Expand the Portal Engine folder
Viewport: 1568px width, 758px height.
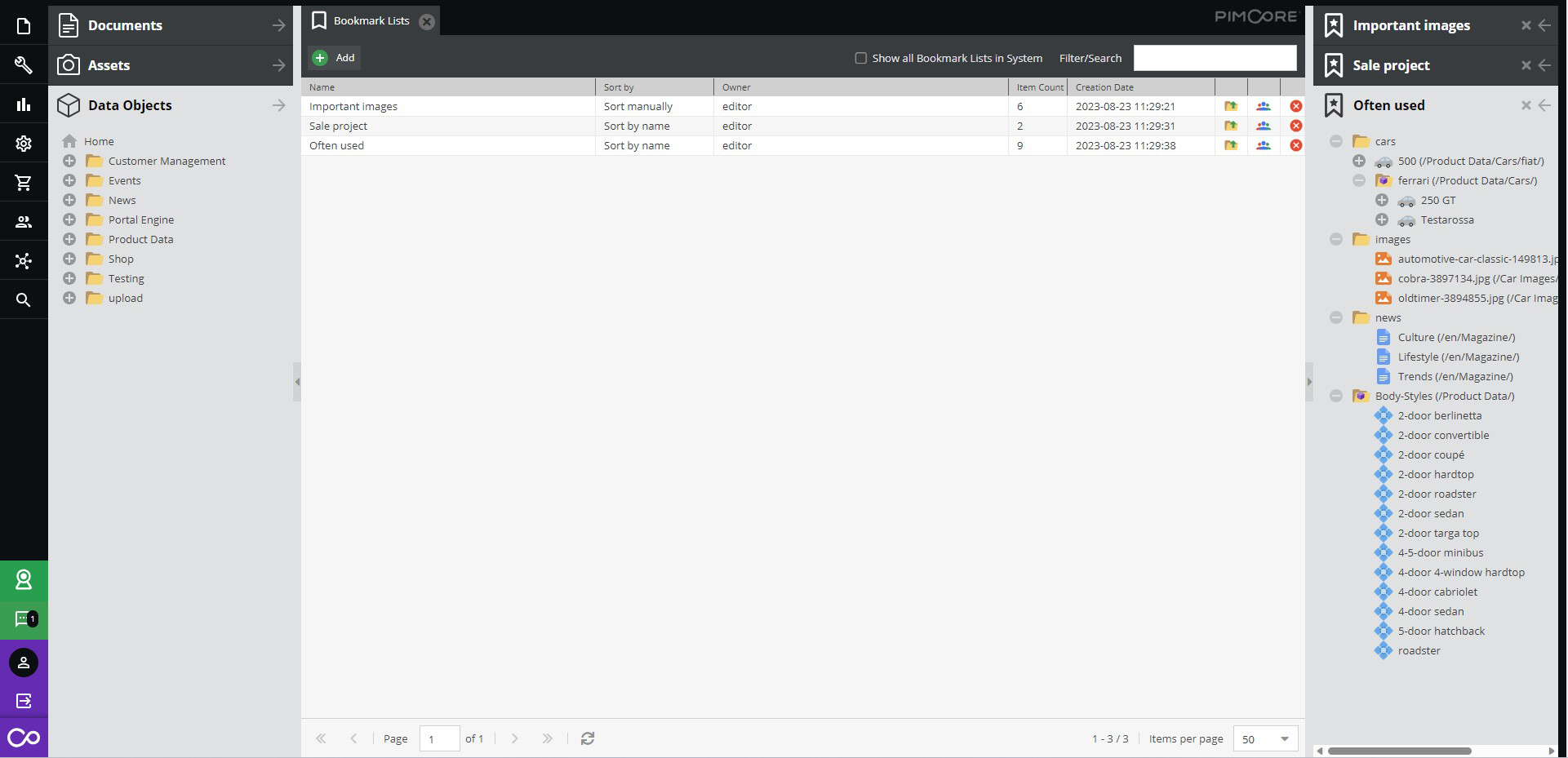(x=69, y=219)
